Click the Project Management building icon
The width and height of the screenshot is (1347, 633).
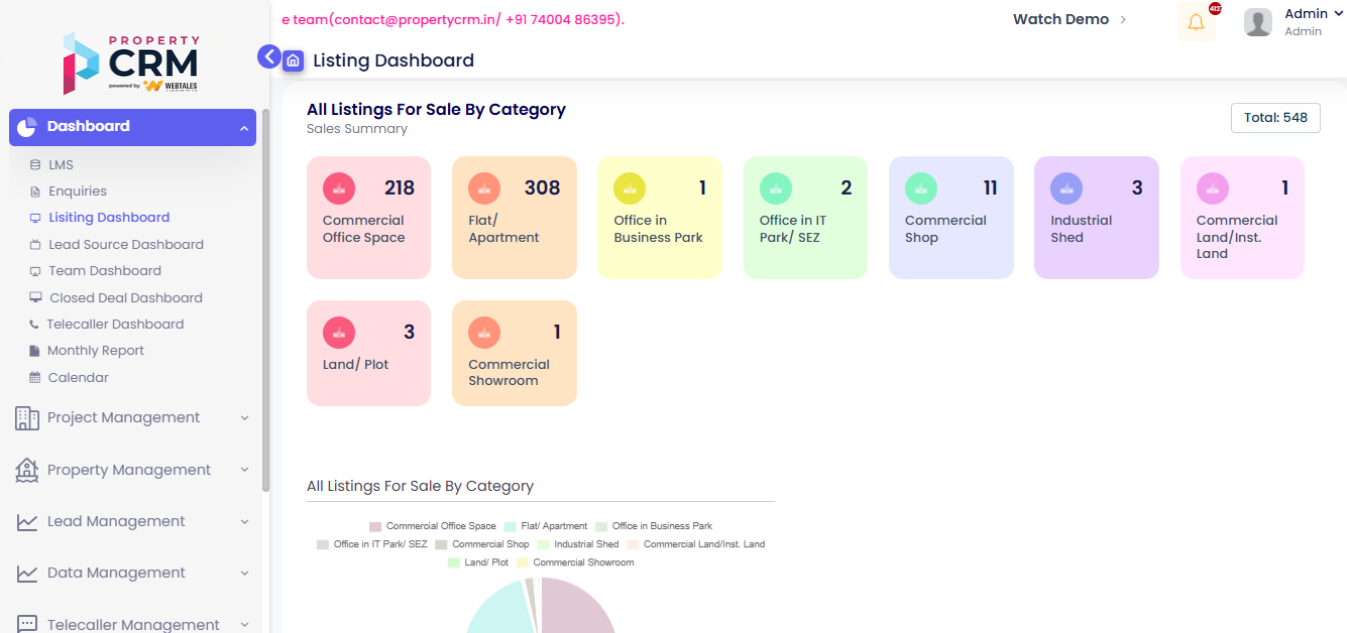27,418
